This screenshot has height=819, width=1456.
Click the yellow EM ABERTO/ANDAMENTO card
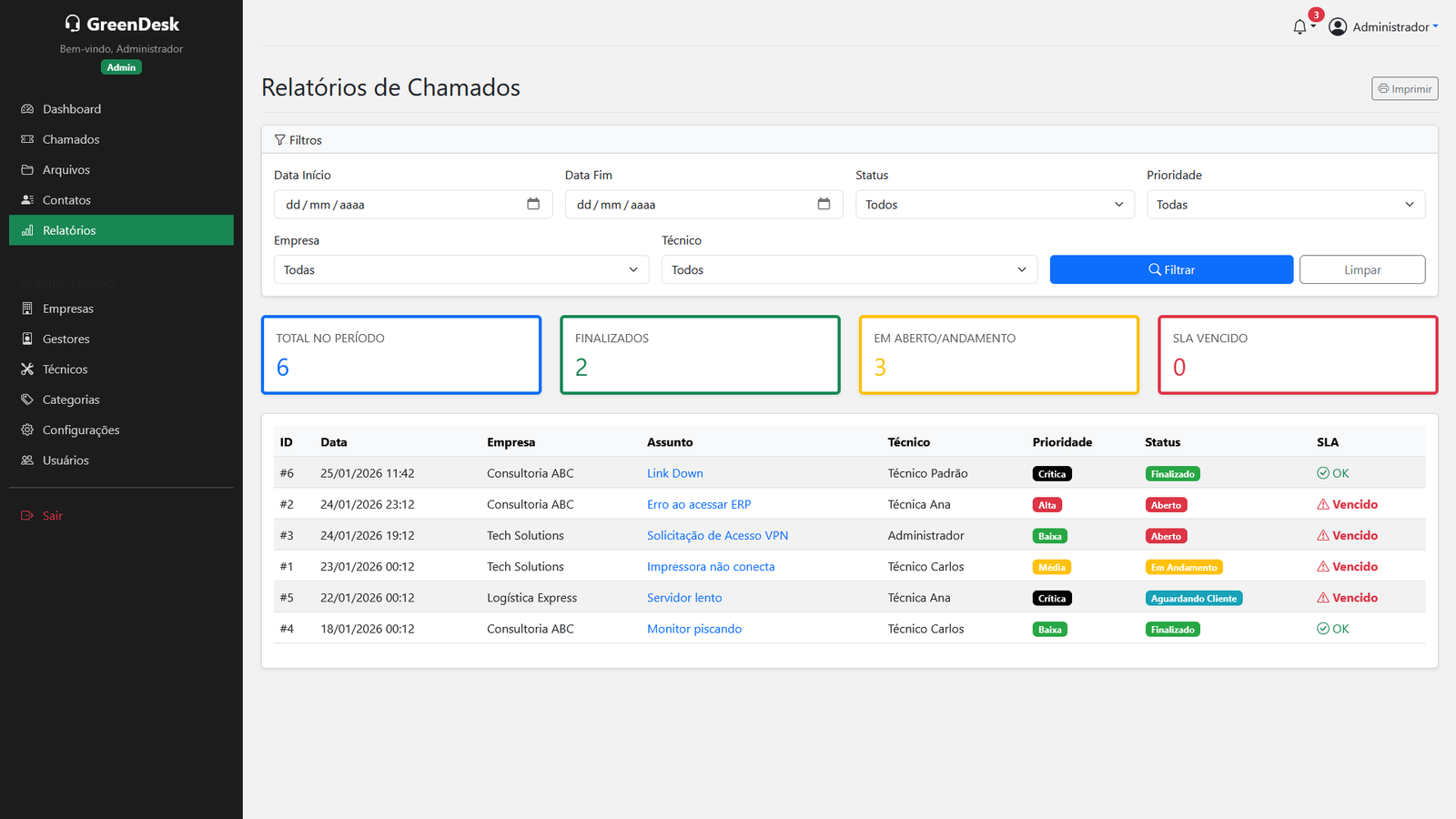point(998,354)
